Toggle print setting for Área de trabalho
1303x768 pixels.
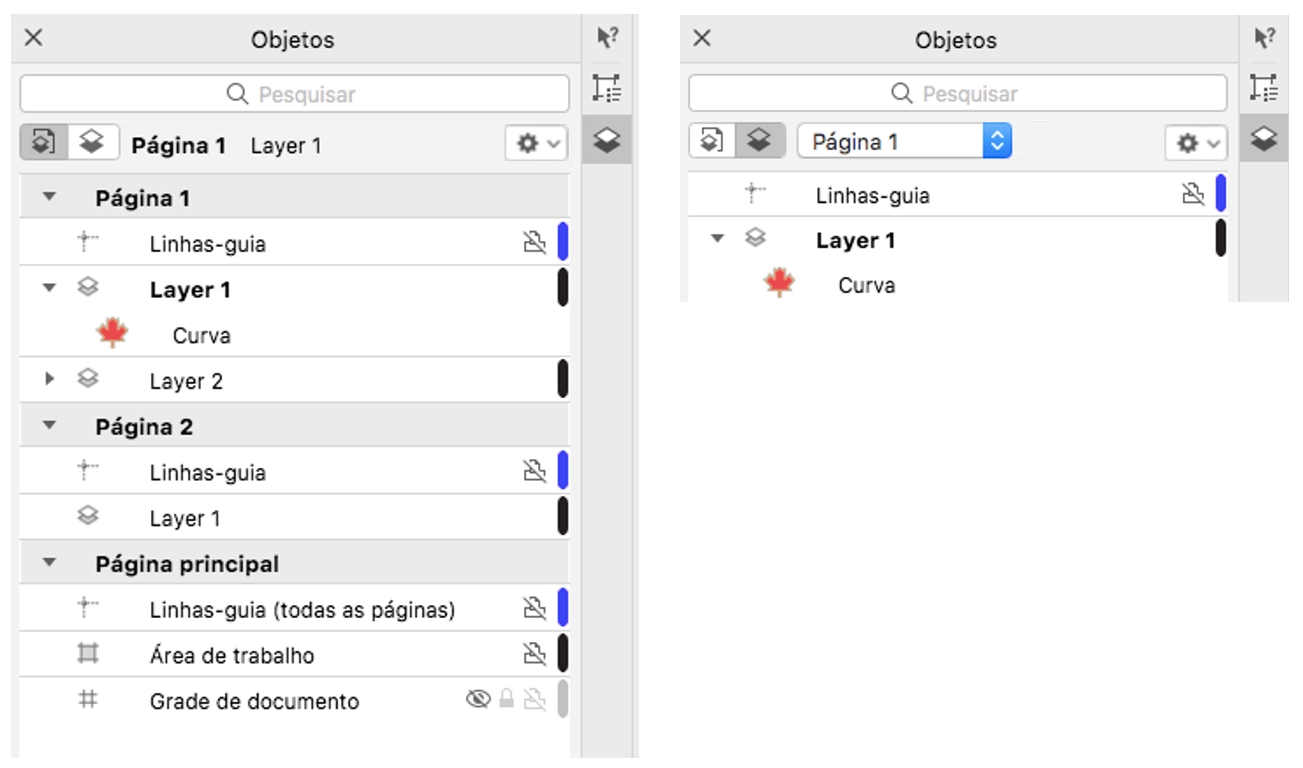(x=535, y=655)
